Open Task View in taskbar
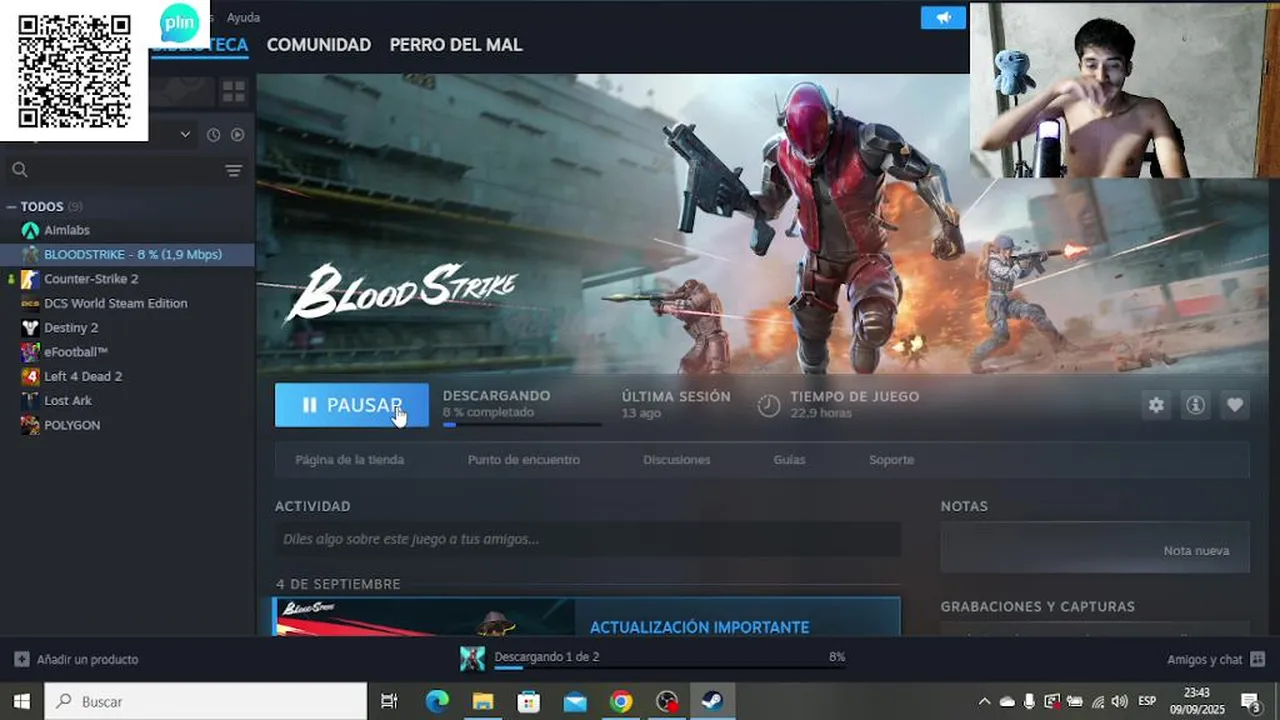The image size is (1280, 720). (x=389, y=702)
